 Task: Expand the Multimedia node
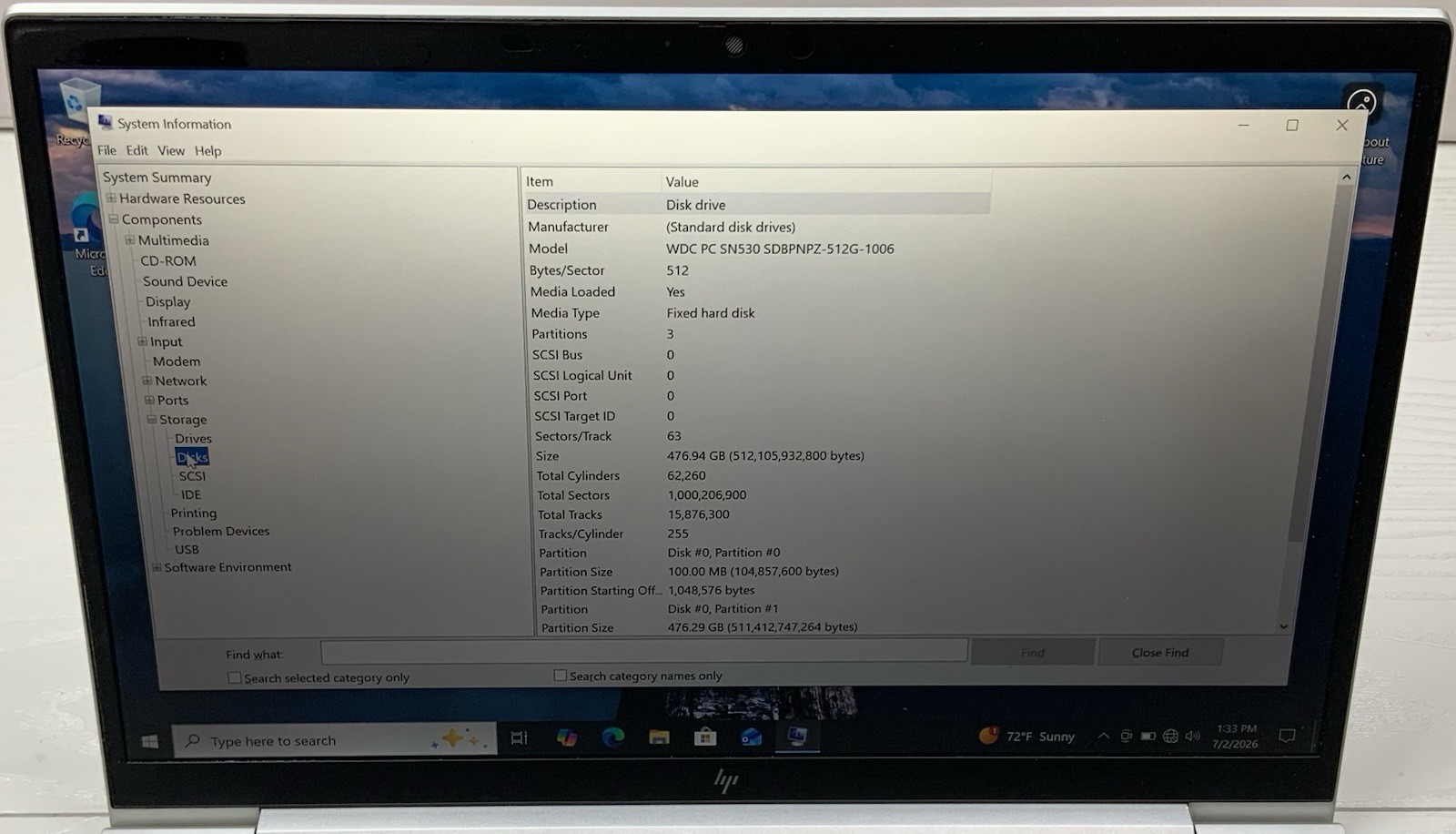[x=130, y=239]
